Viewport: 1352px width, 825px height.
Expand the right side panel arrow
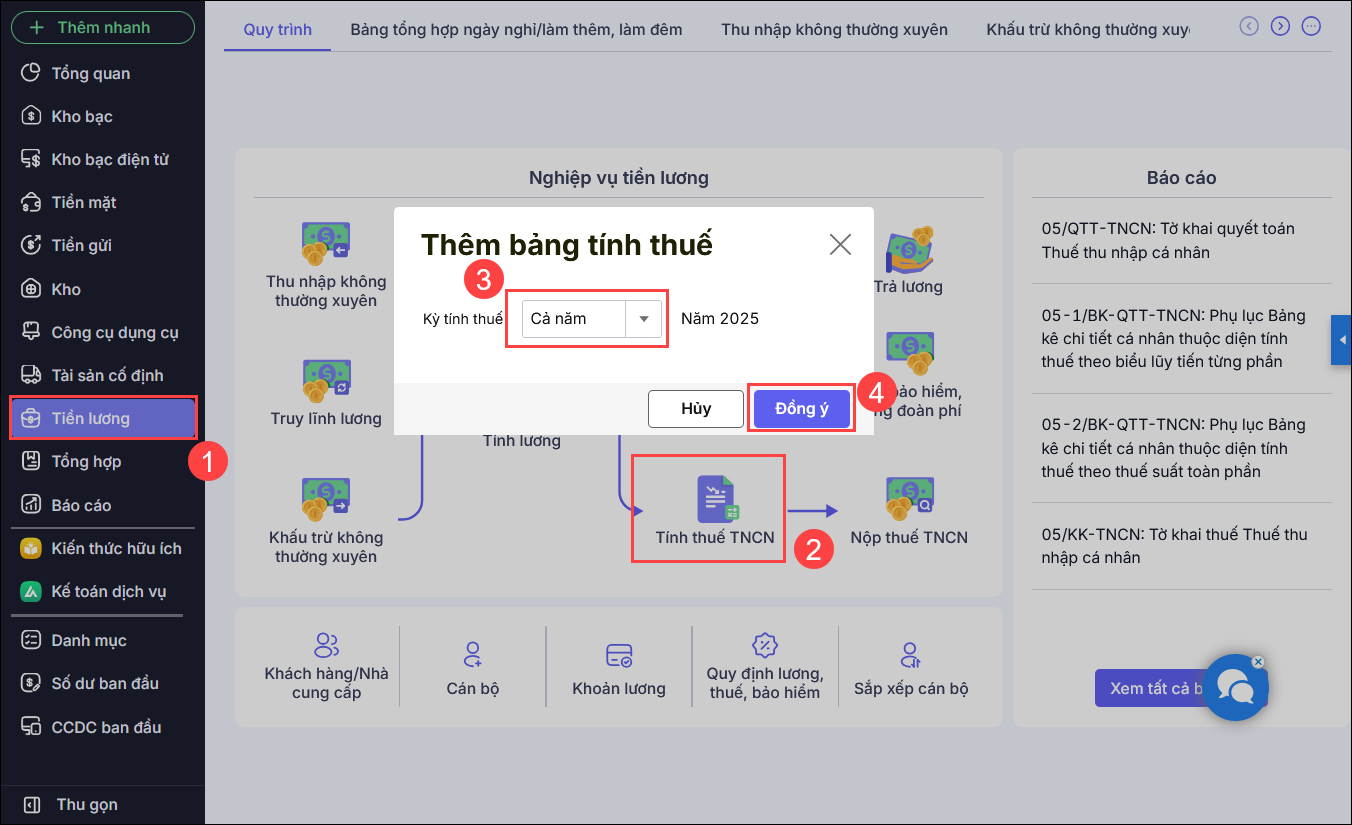tap(1342, 340)
